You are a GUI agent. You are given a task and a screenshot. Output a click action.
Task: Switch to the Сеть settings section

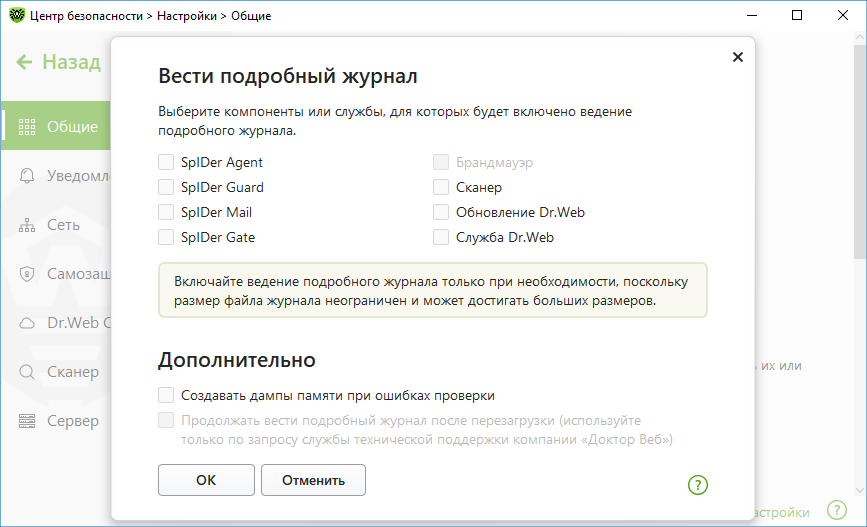coord(63,225)
